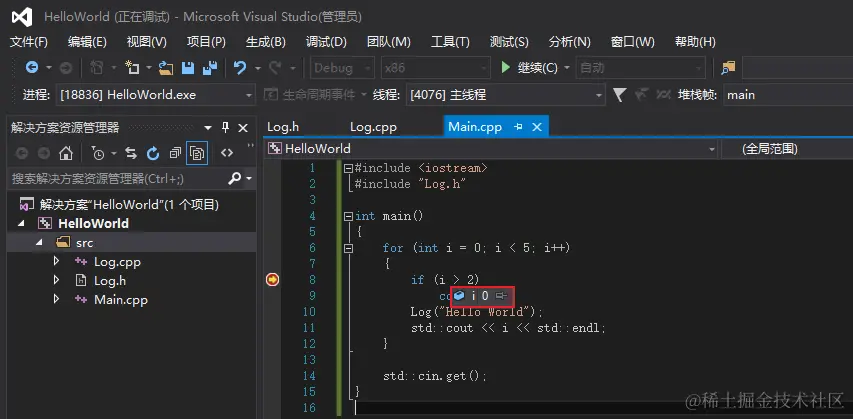853x419 pixels.
Task: Open the dropdown arrow beside 继续(C)
Action: 566,67
